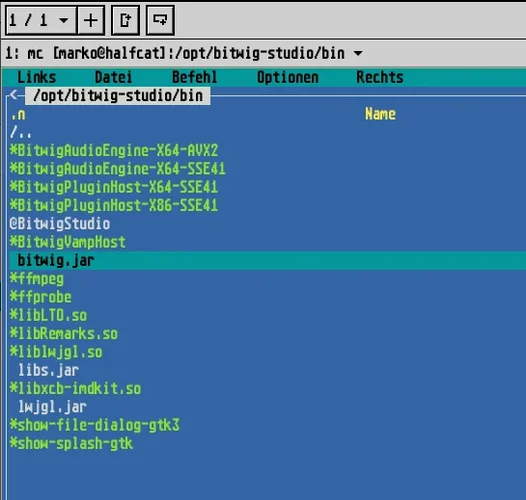Select the ffmpeg executable

(x=37, y=279)
